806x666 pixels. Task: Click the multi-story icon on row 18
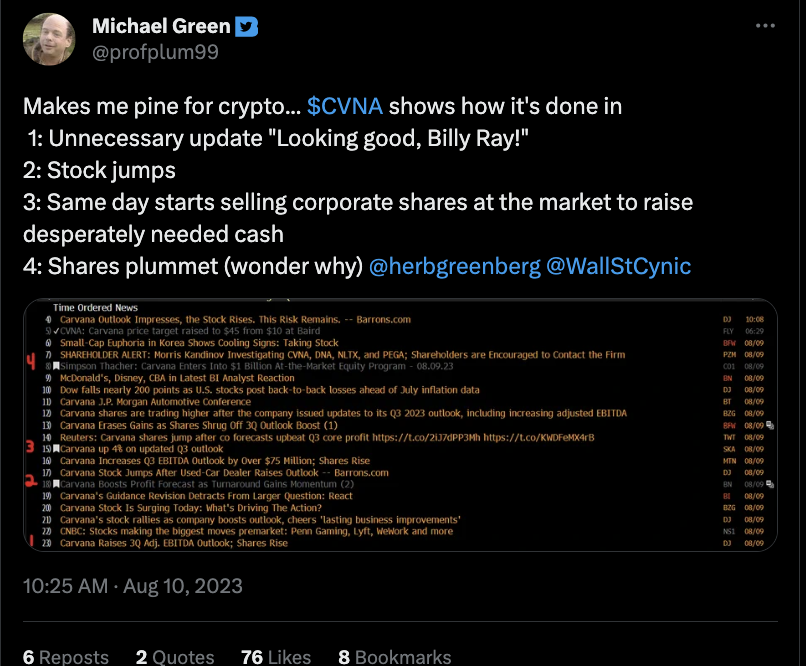tap(770, 484)
